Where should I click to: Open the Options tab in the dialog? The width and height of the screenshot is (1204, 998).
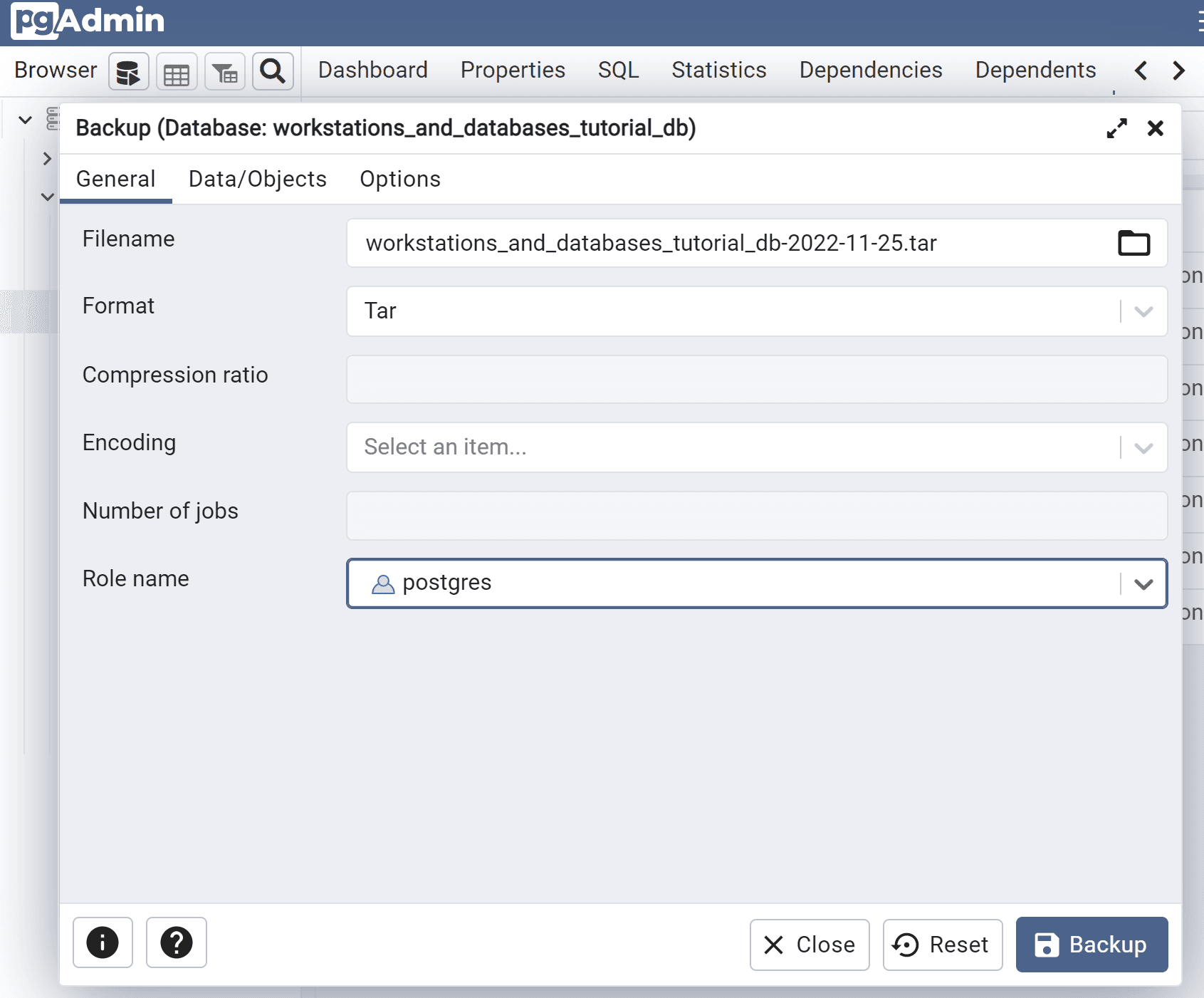coord(400,179)
